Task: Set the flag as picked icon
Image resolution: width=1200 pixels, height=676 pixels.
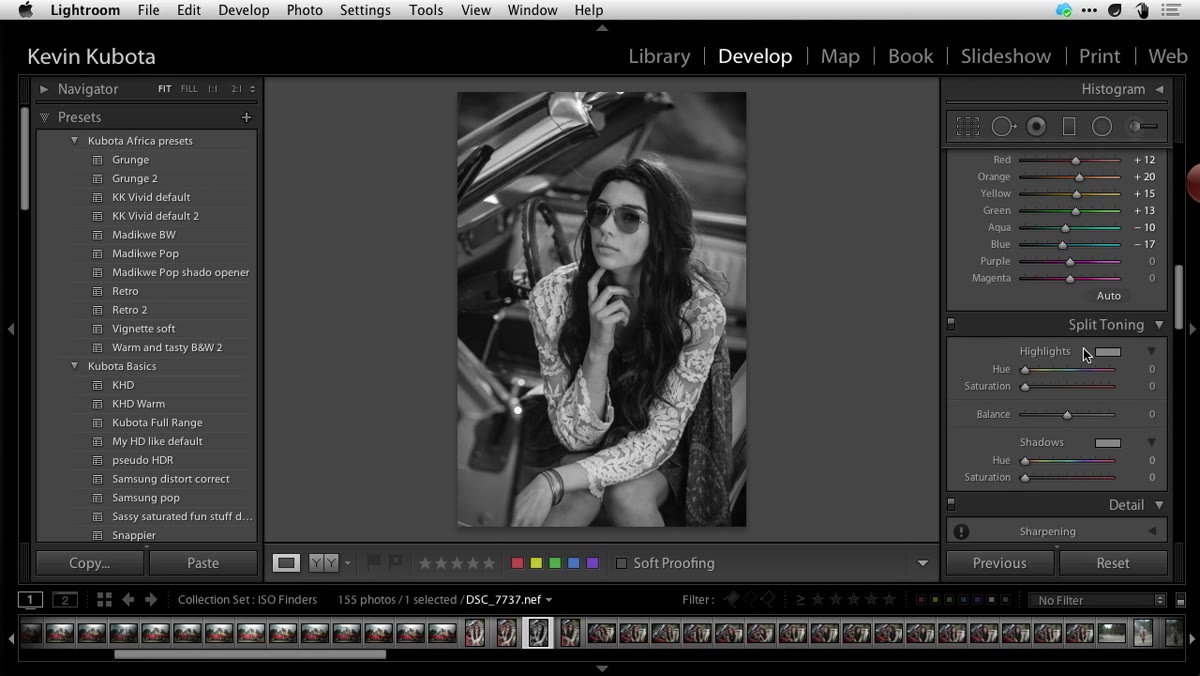Action: [374, 563]
